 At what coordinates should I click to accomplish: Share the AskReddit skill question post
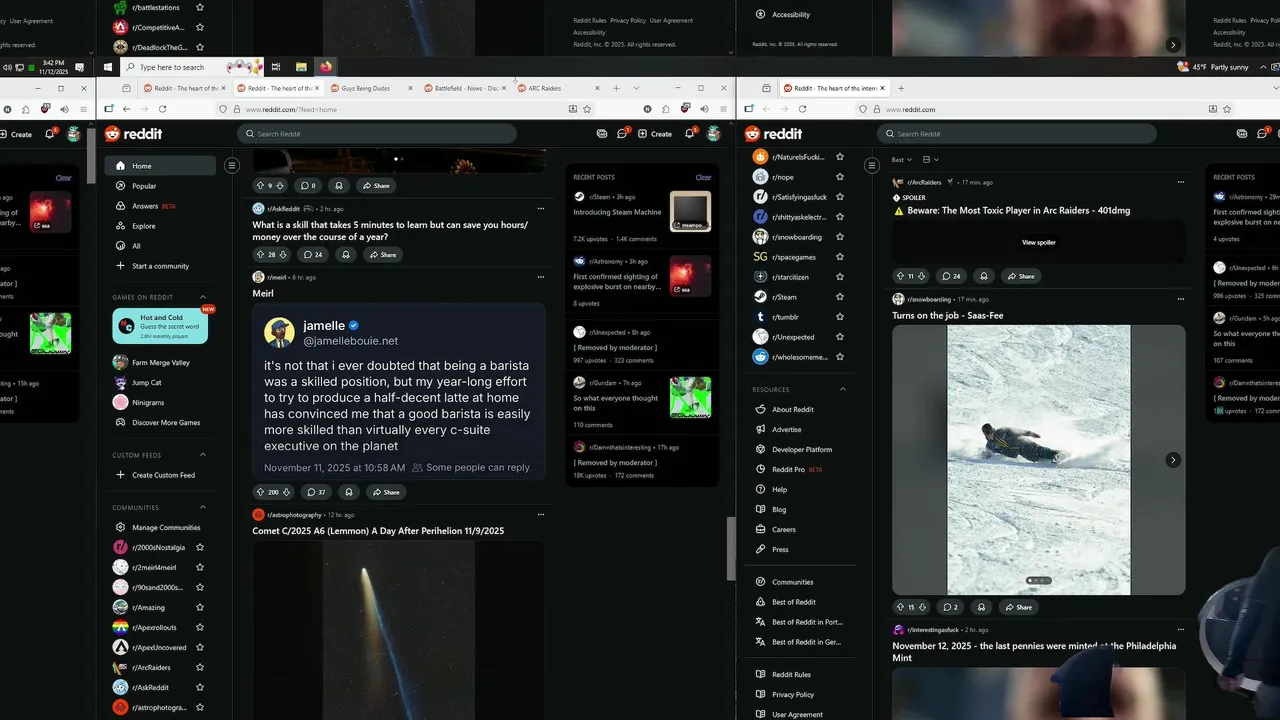(x=382, y=255)
